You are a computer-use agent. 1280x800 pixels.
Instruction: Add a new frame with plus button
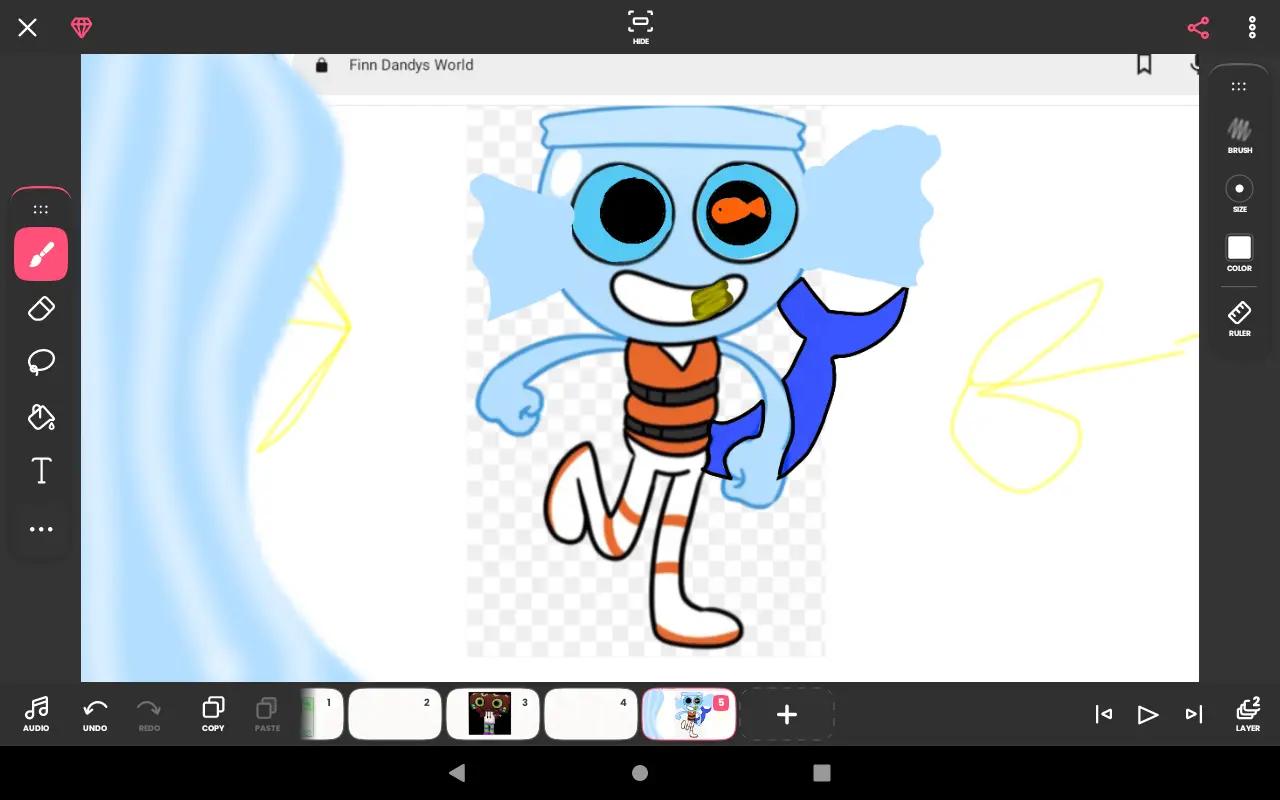[787, 714]
